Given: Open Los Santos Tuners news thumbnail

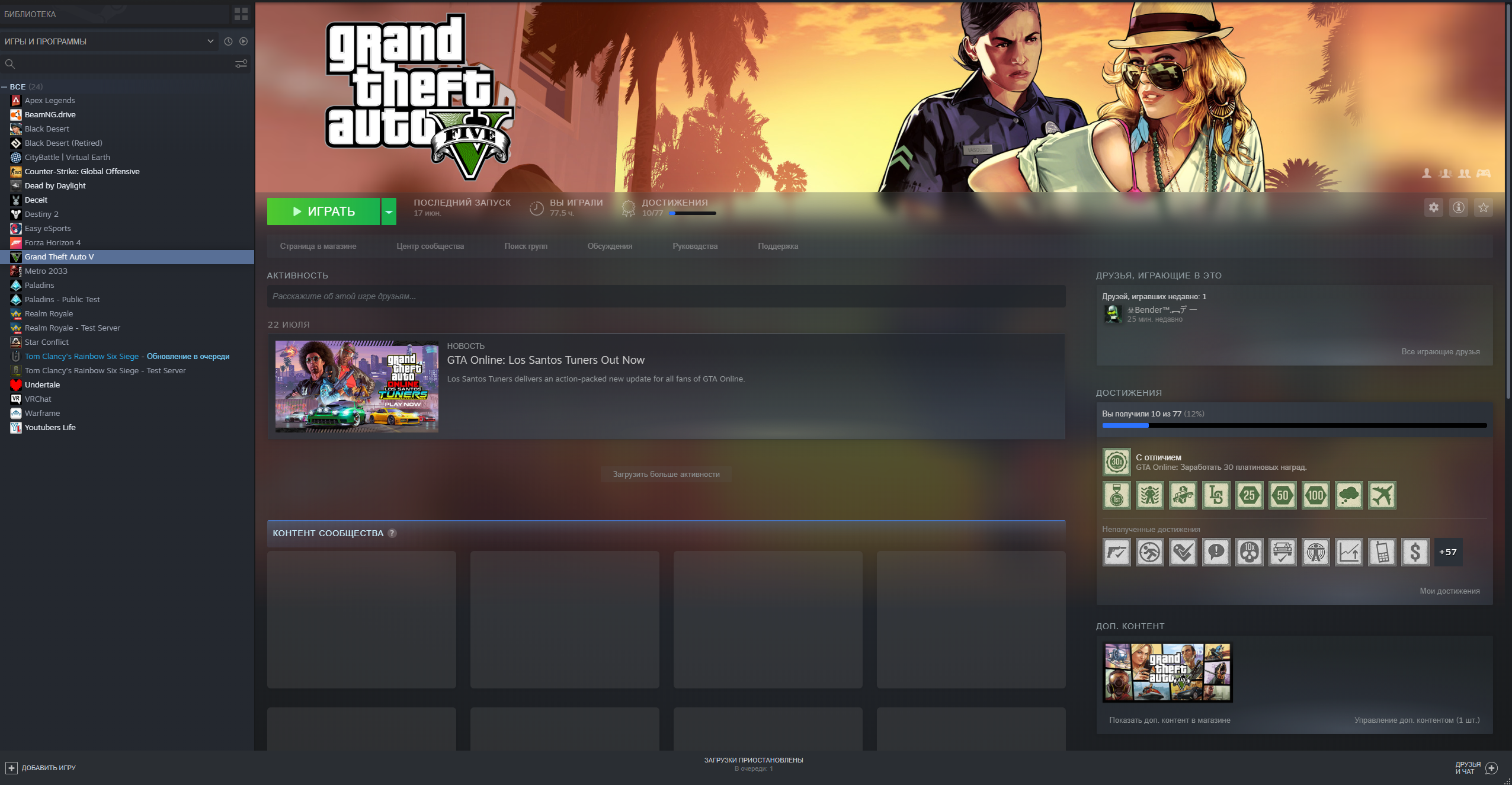Looking at the screenshot, I should (357, 386).
